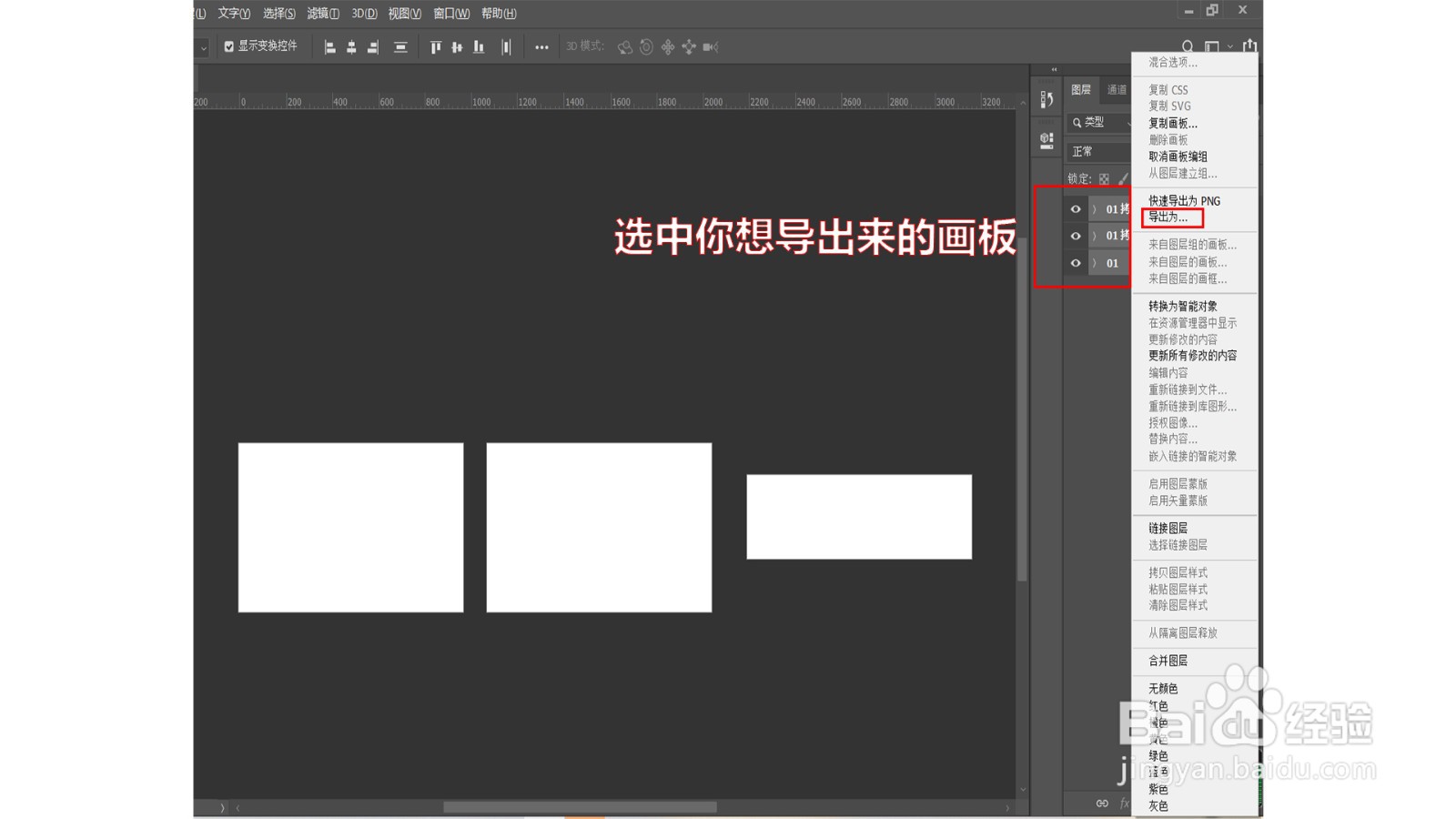Select 无颜色 layer color option

[1163, 689]
